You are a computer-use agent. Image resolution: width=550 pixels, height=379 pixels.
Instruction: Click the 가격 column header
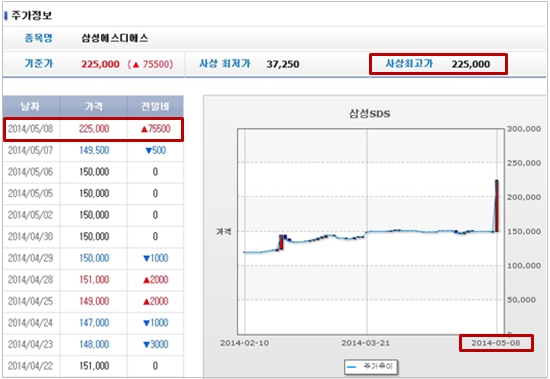93,106
